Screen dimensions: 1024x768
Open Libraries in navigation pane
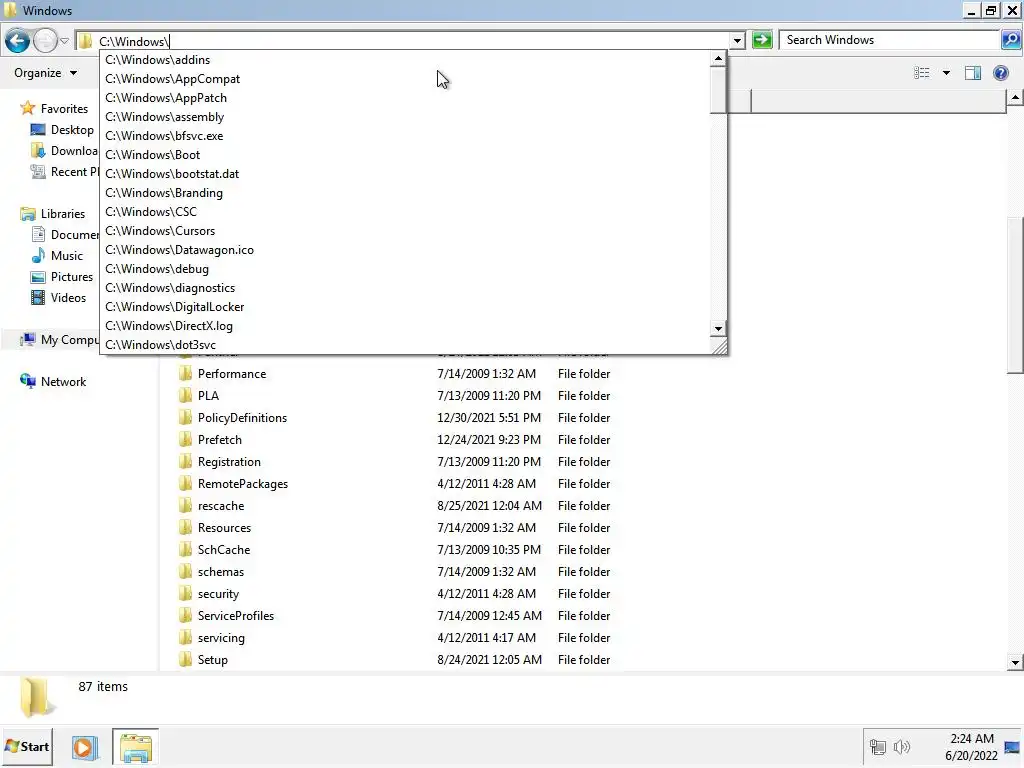(x=53, y=214)
